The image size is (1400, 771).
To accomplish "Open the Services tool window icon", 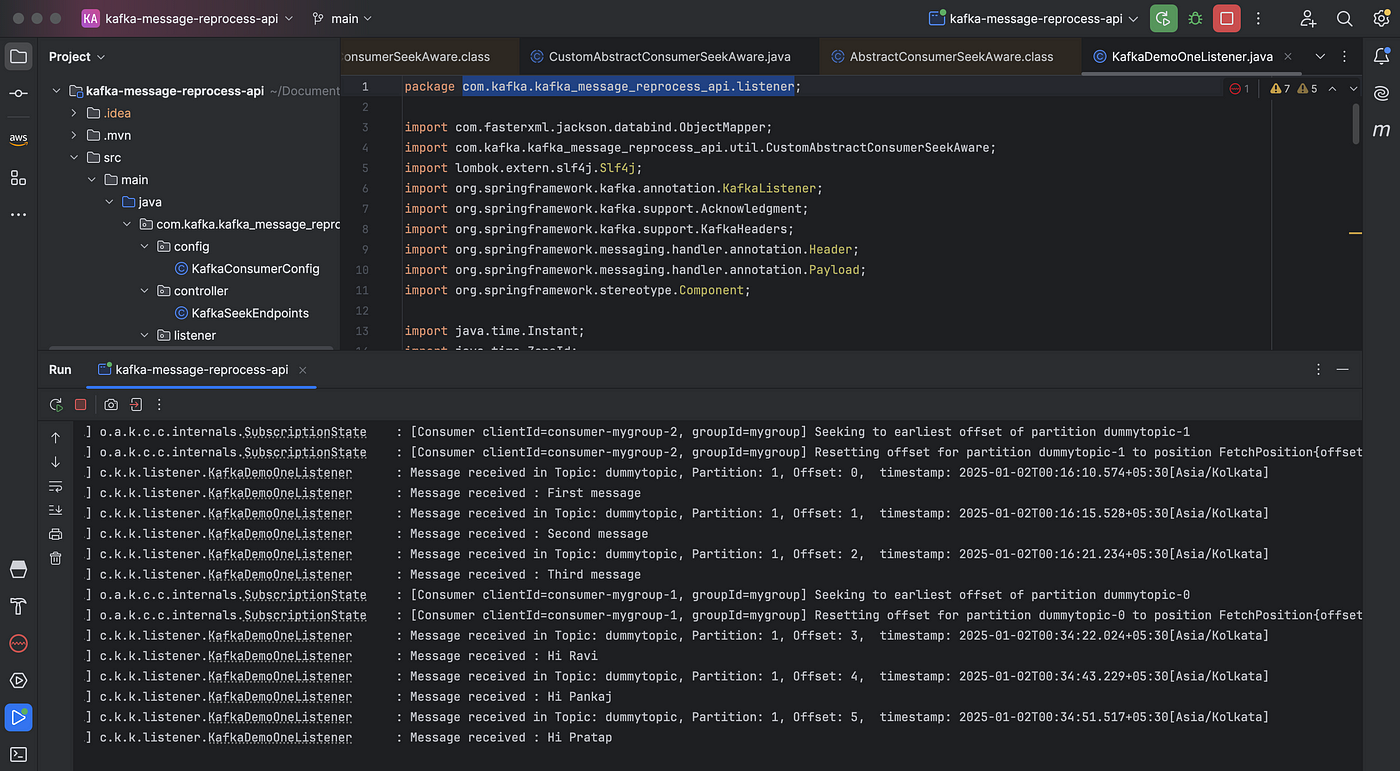I will (18, 680).
